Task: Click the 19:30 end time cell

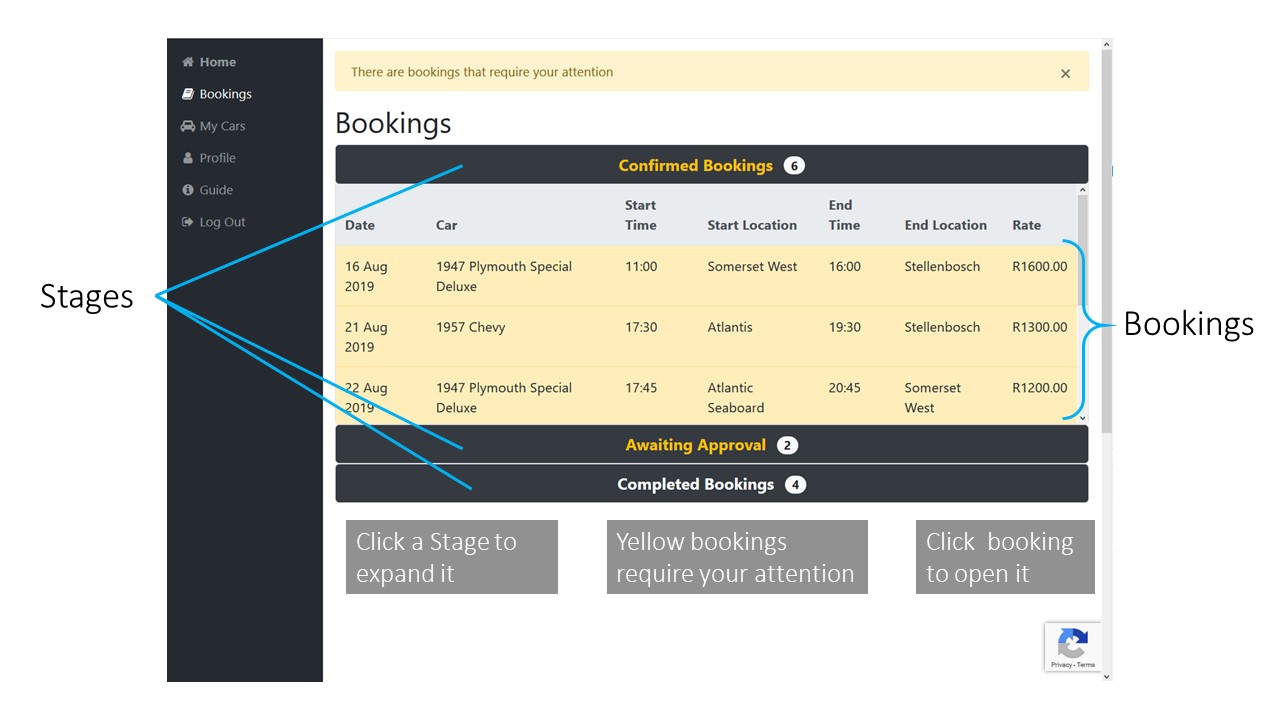Action: [844, 327]
